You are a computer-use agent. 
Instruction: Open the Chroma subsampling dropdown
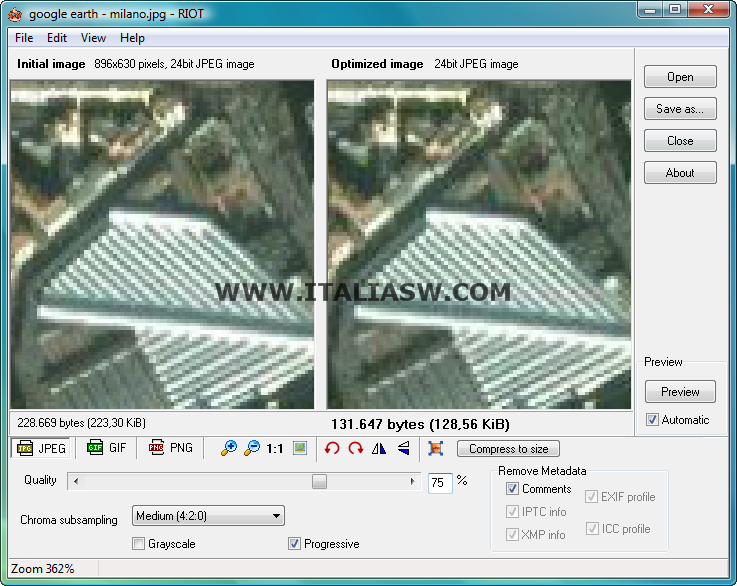point(208,516)
